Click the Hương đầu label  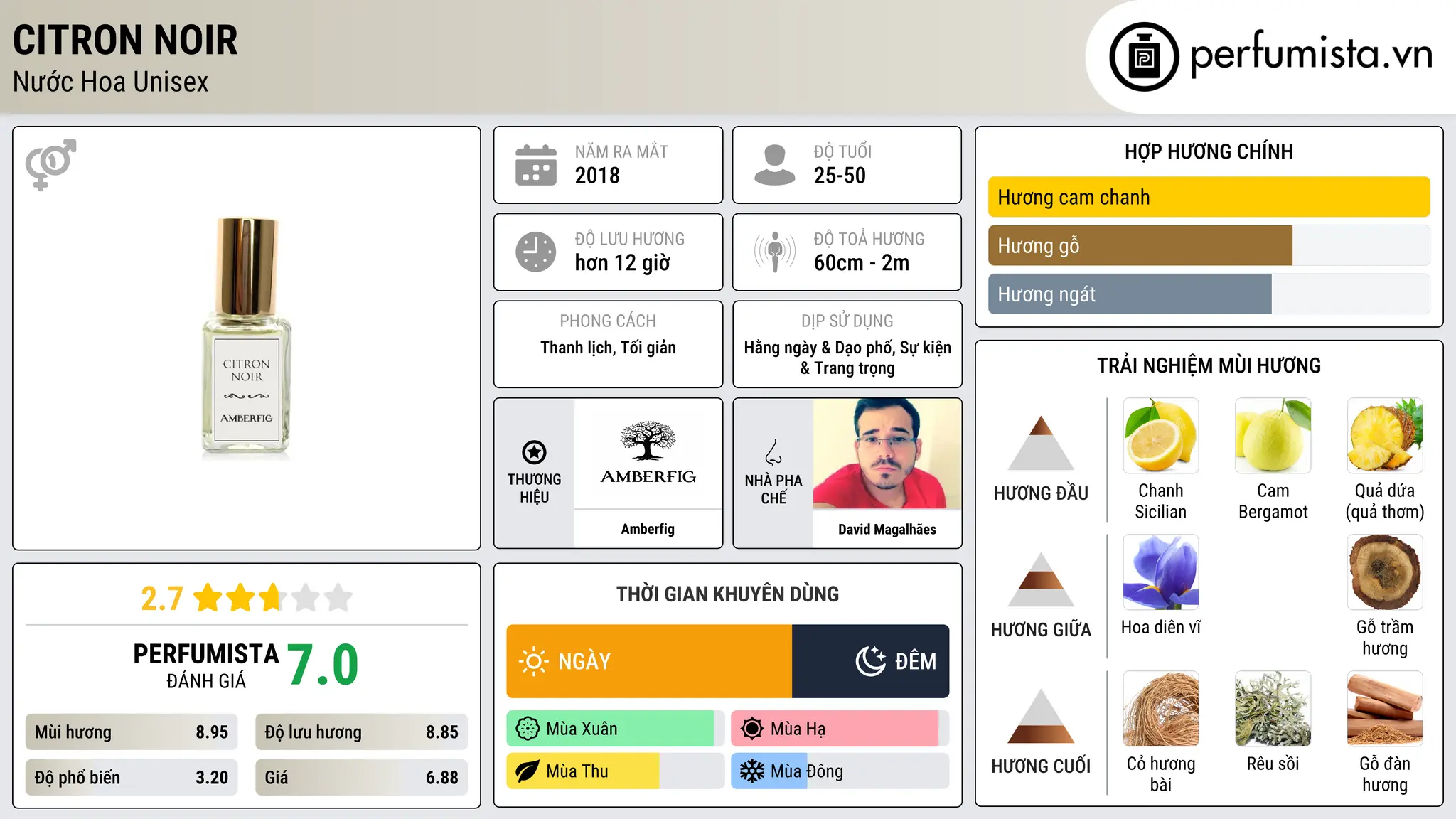(1041, 493)
